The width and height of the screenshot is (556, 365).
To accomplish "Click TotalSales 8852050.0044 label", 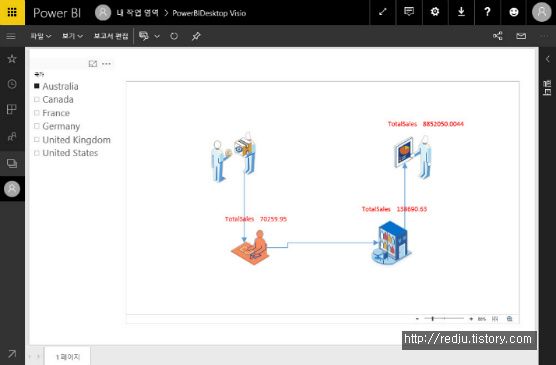I will pyautogui.click(x=426, y=124).
